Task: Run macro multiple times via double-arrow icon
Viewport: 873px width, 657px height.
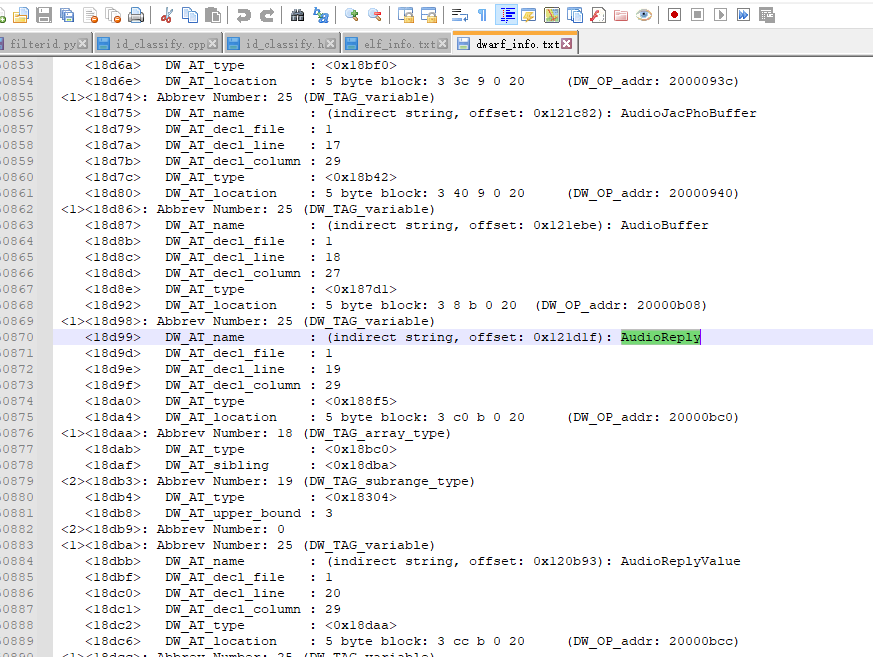Action: point(741,14)
